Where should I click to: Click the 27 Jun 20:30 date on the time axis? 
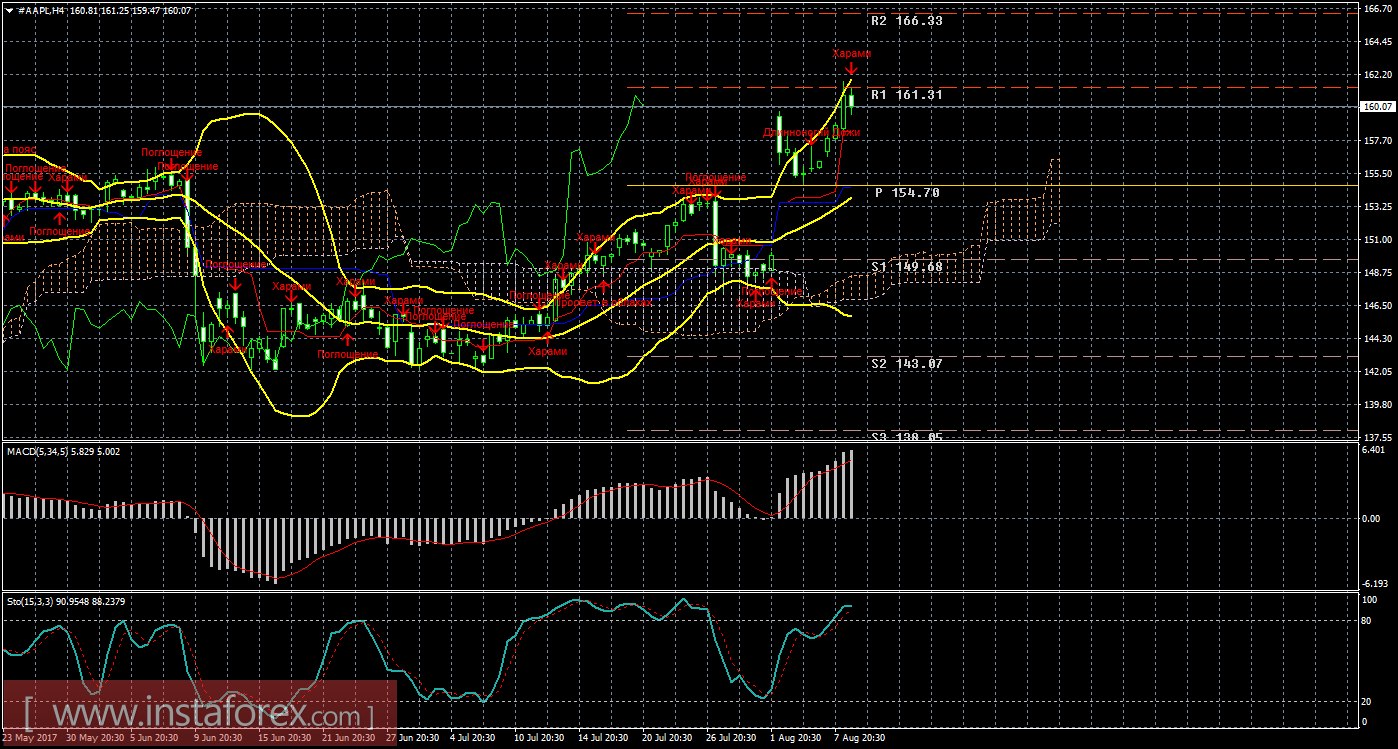(x=412, y=738)
